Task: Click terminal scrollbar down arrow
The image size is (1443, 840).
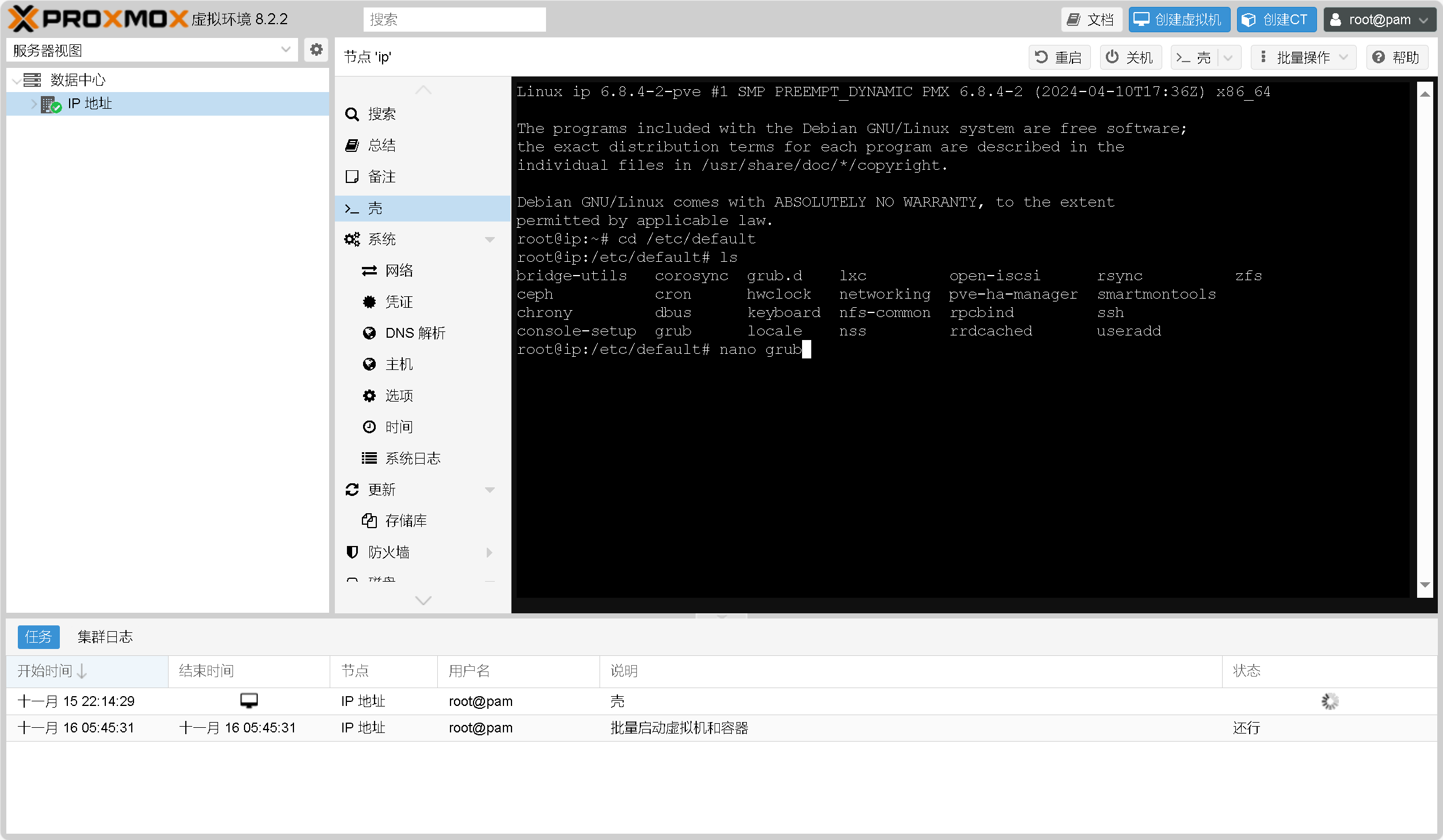Action: click(1425, 585)
